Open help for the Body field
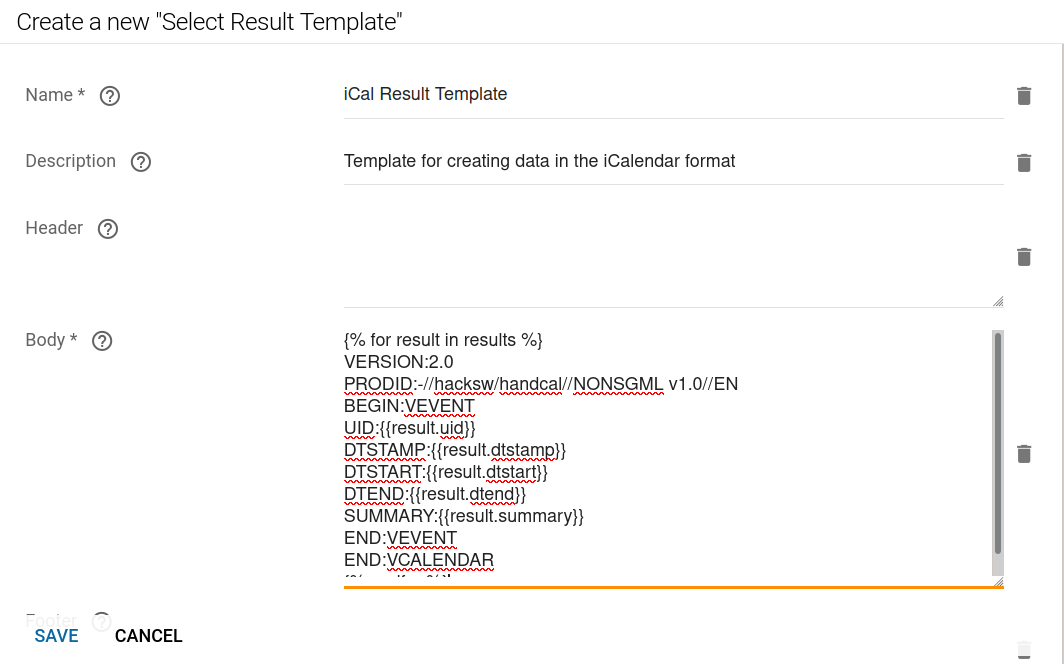1064x664 pixels. 101,340
